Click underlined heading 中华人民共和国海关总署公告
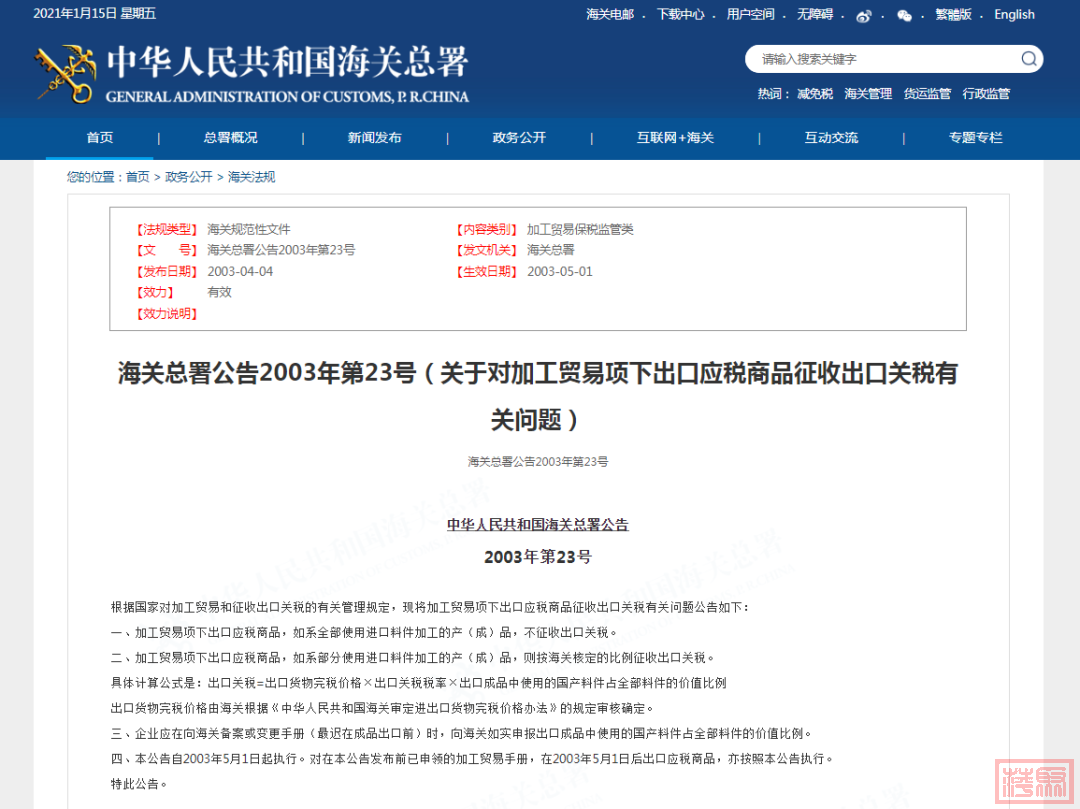1080x809 pixels. pos(538,525)
